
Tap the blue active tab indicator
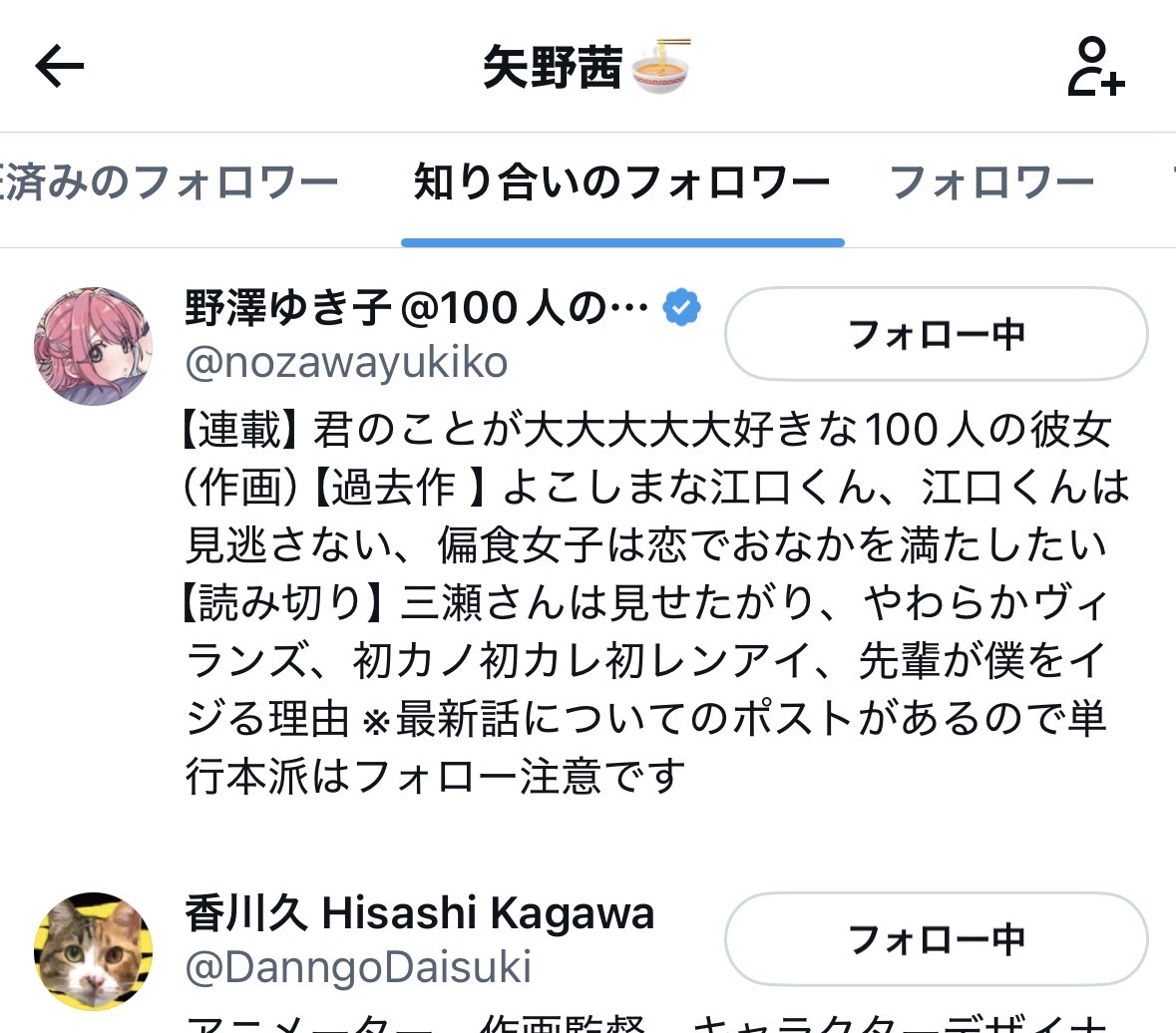[x=622, y=242]
